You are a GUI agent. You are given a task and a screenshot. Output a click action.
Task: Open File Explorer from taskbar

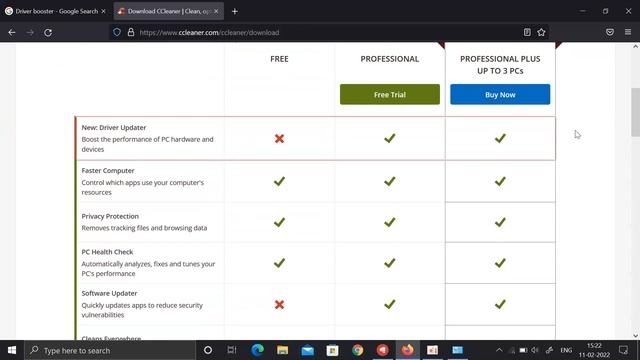282,350
